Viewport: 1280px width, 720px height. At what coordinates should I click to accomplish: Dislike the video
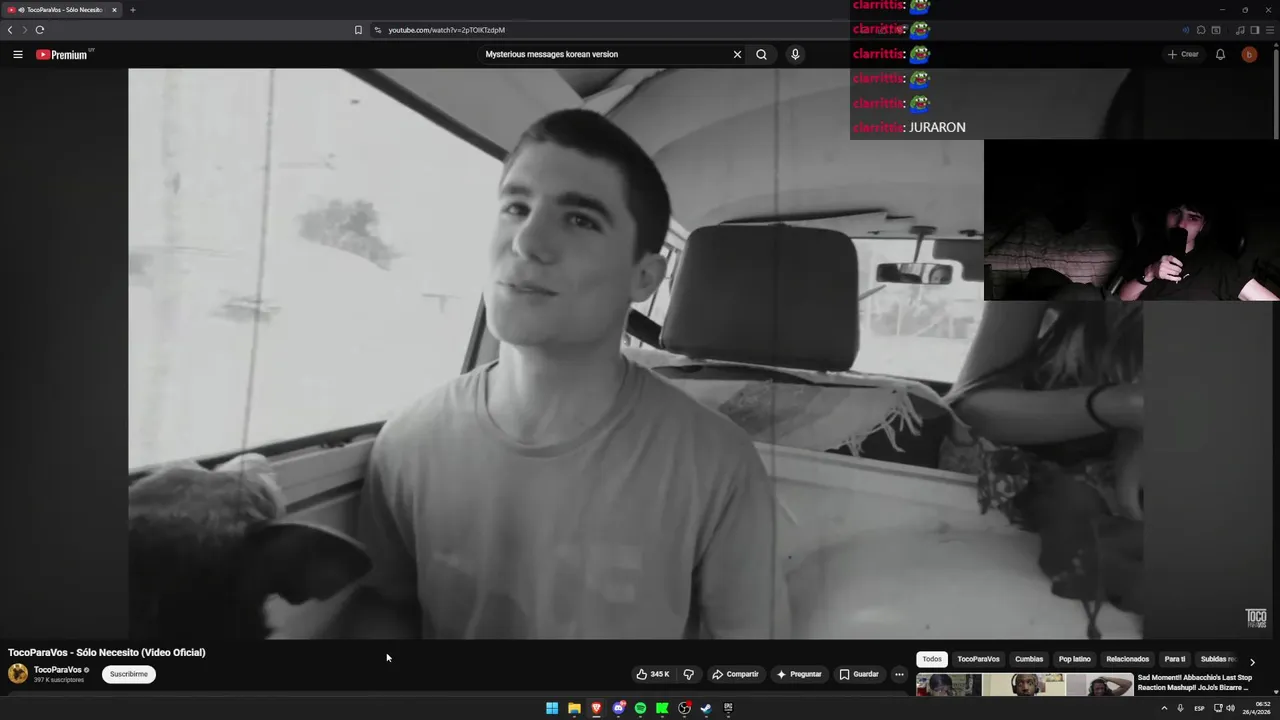688,674
